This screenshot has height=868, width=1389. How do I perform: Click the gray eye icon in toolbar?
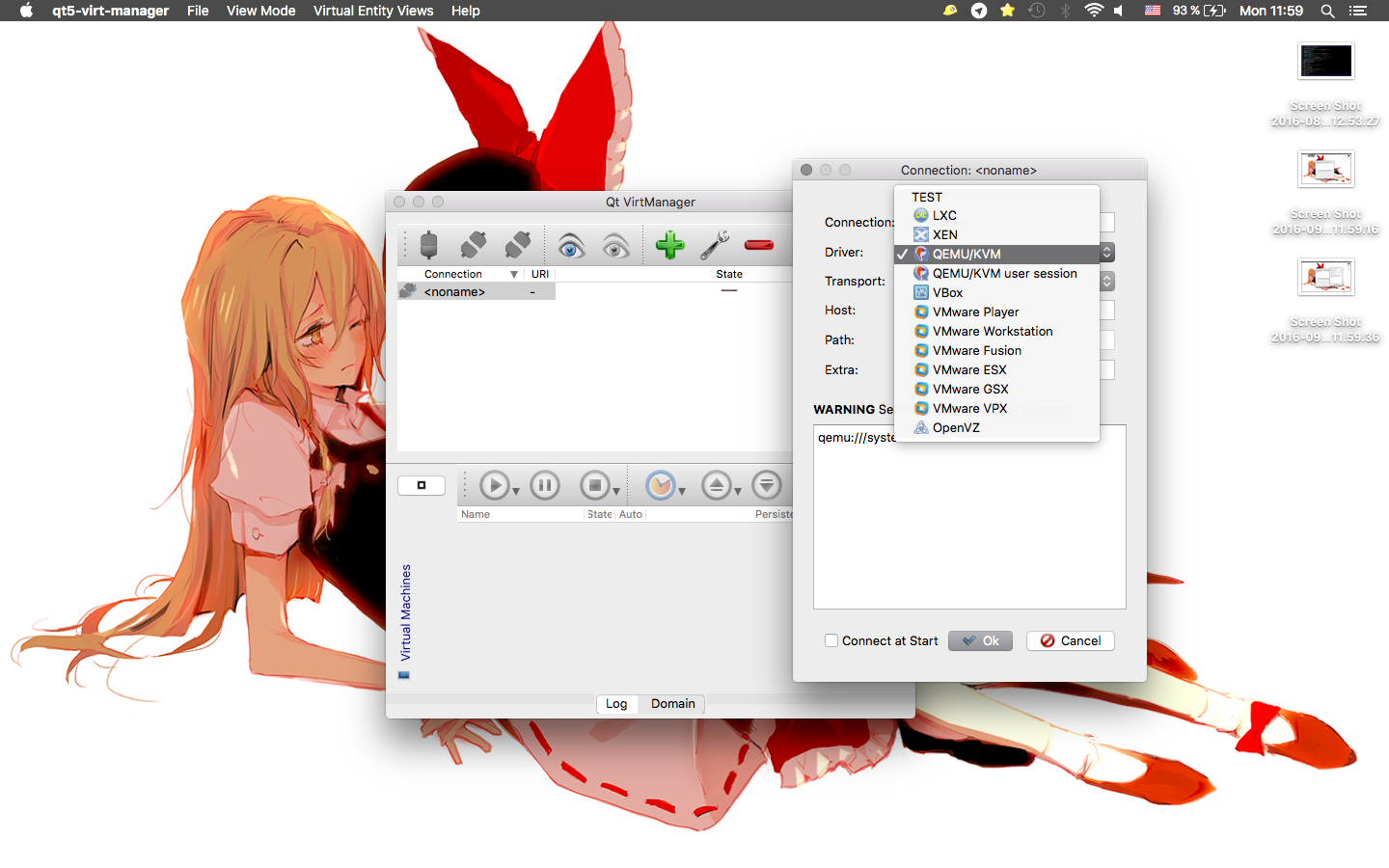click(615, 246)
